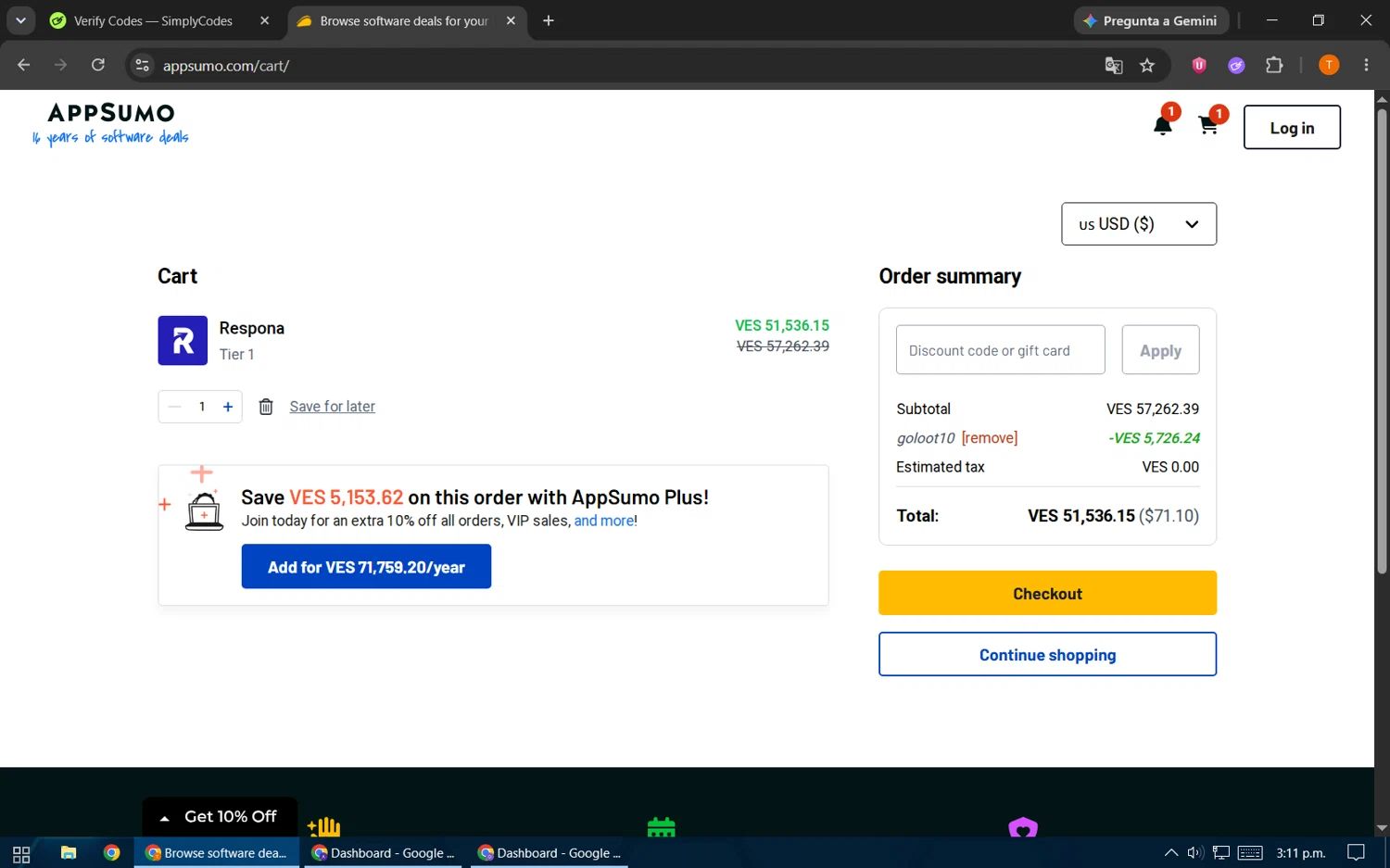Click the AppSumo logo
1390x868 pixels.
110,125
